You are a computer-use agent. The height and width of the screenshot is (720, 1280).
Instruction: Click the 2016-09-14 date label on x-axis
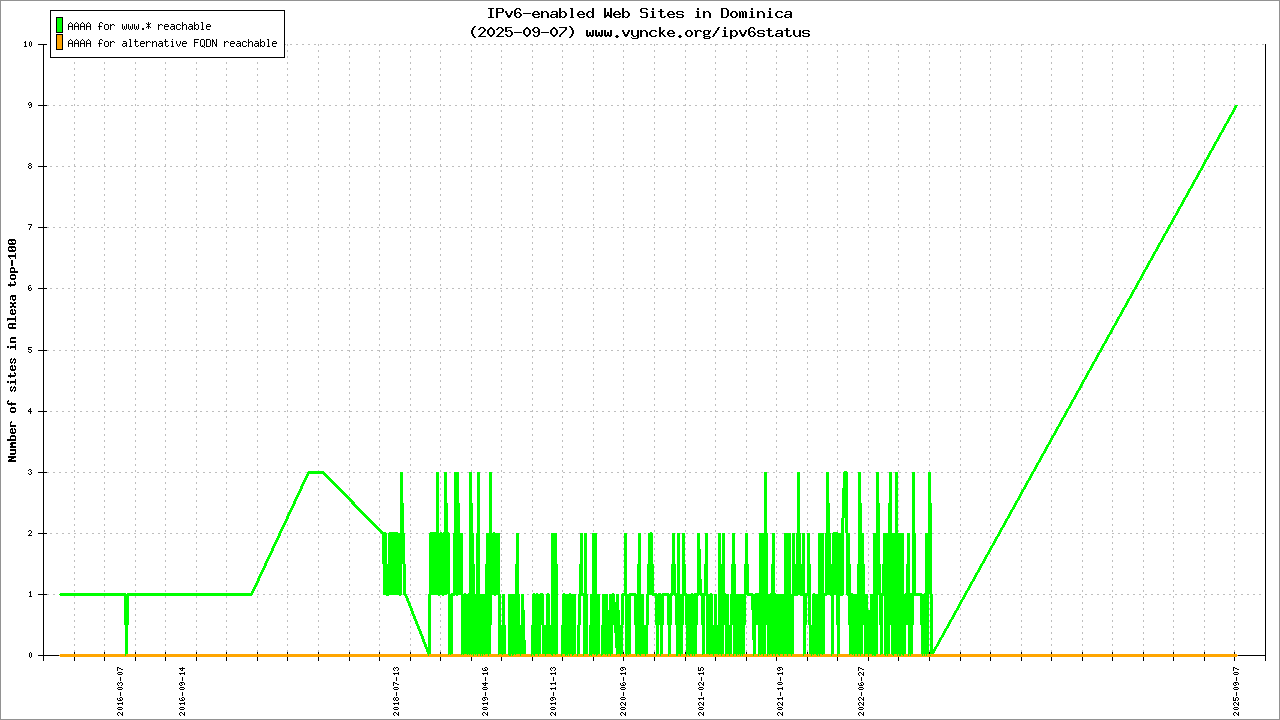pyautogui.click(x=183, y=691)
